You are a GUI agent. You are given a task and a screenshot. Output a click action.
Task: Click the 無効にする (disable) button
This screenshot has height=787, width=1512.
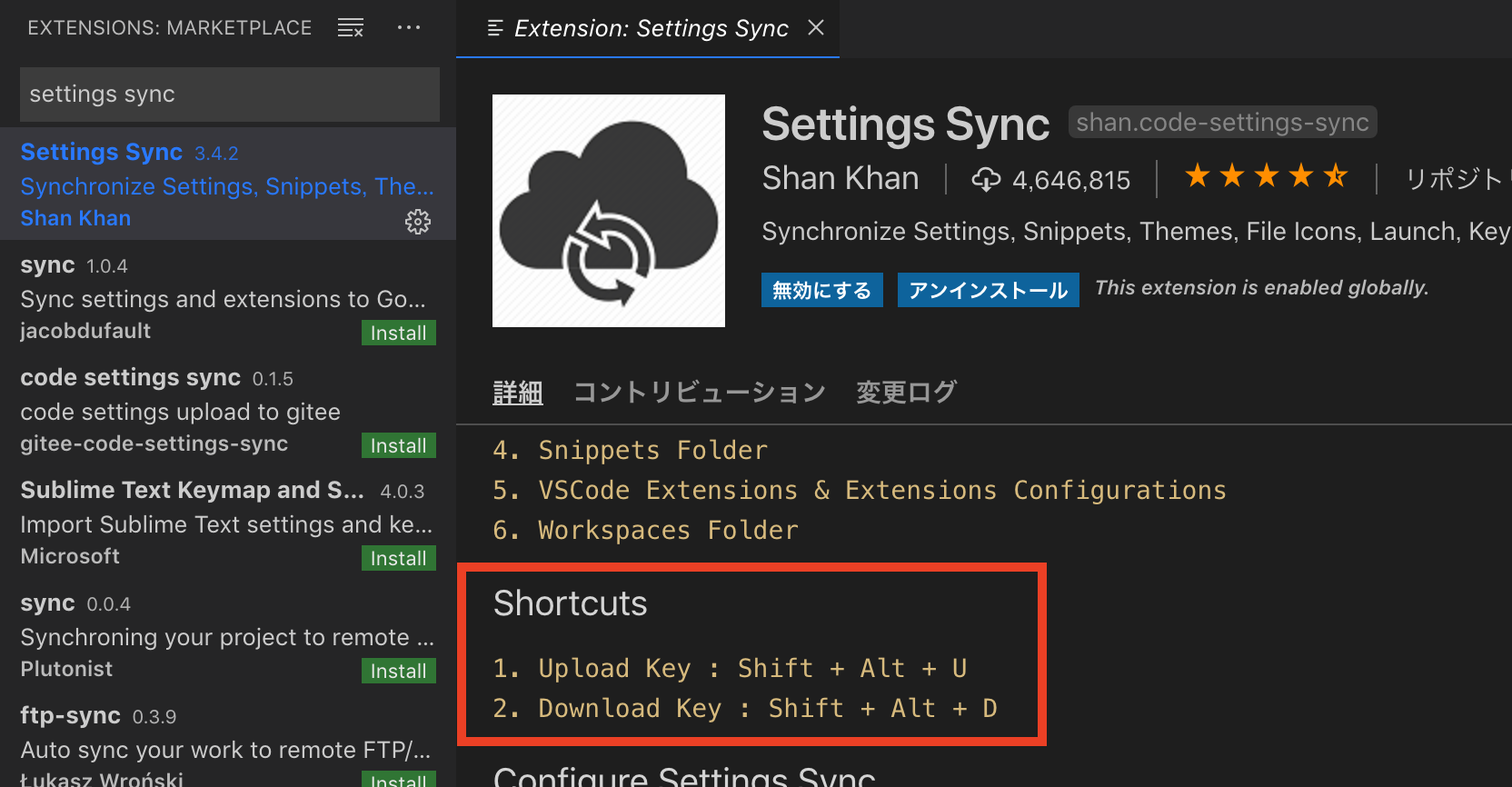(x=822, y=290)
